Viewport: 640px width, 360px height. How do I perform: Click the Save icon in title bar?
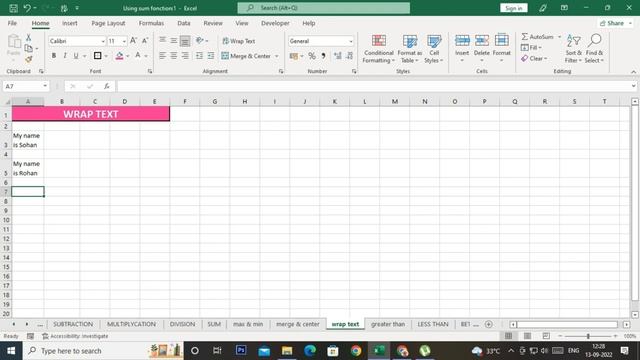pyautogui.click(x=13, y=8)
